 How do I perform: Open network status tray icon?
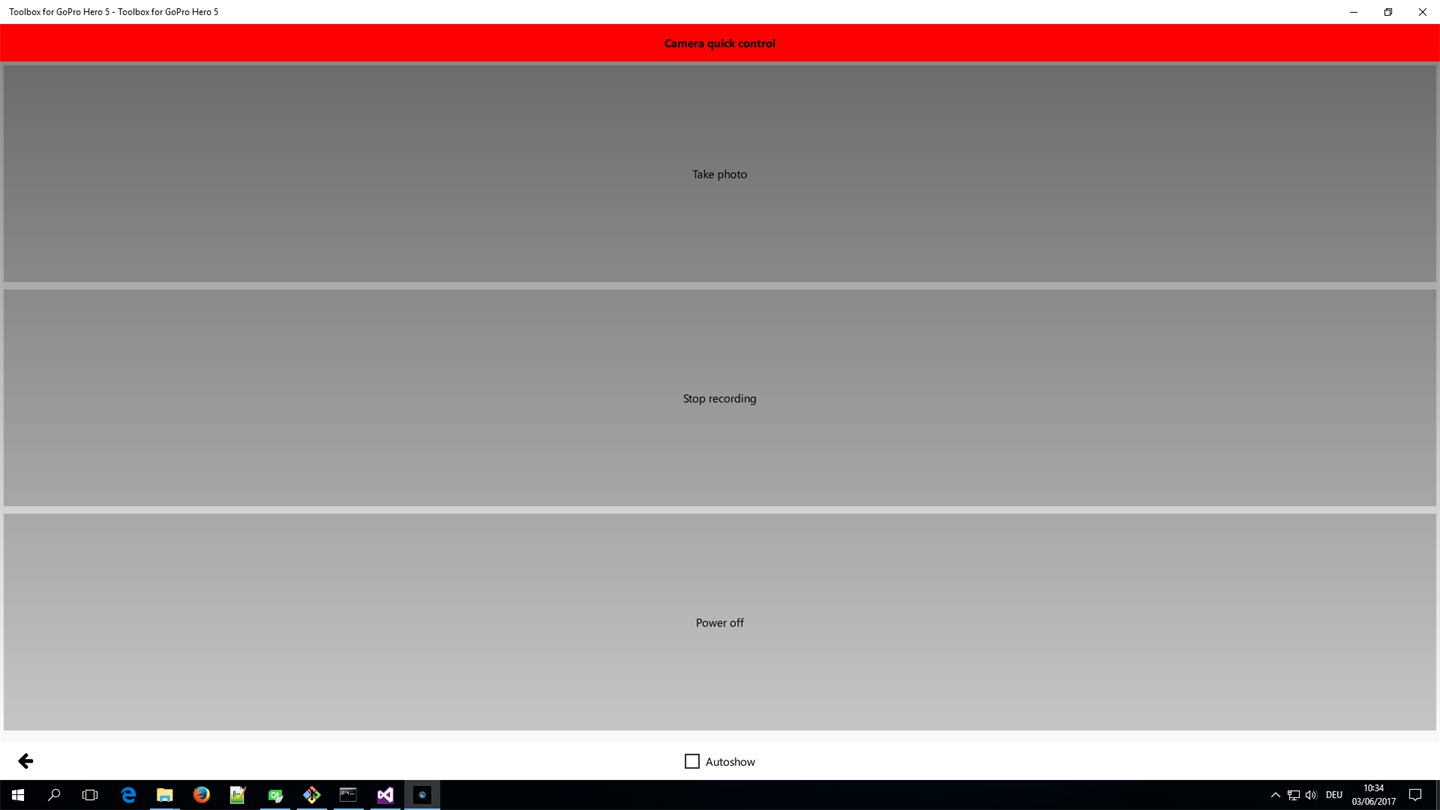(1293, 795)
